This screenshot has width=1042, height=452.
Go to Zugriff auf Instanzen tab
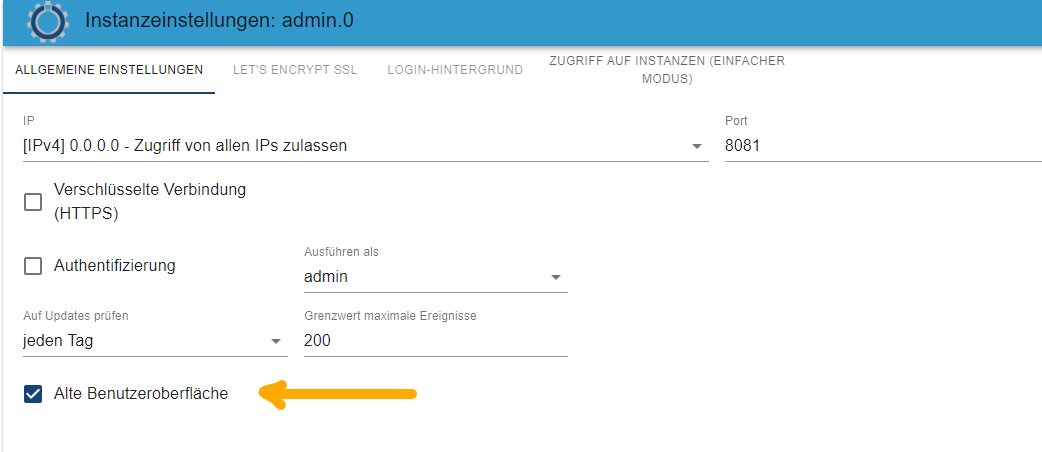[667, 70]
